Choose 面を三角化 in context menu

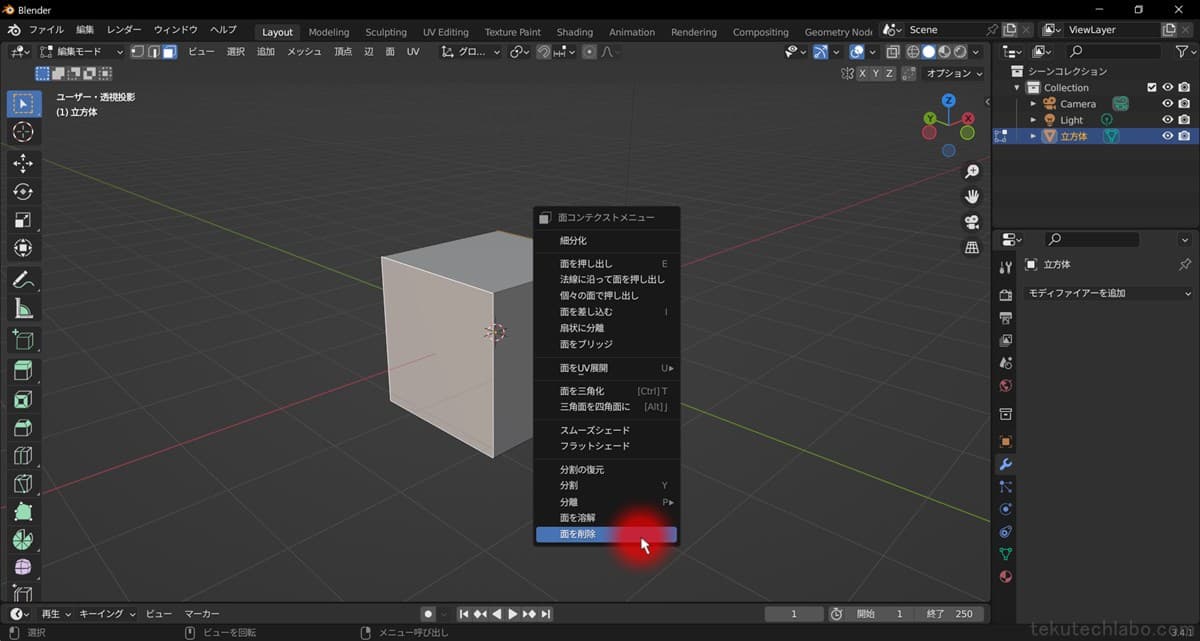(606, 391)
